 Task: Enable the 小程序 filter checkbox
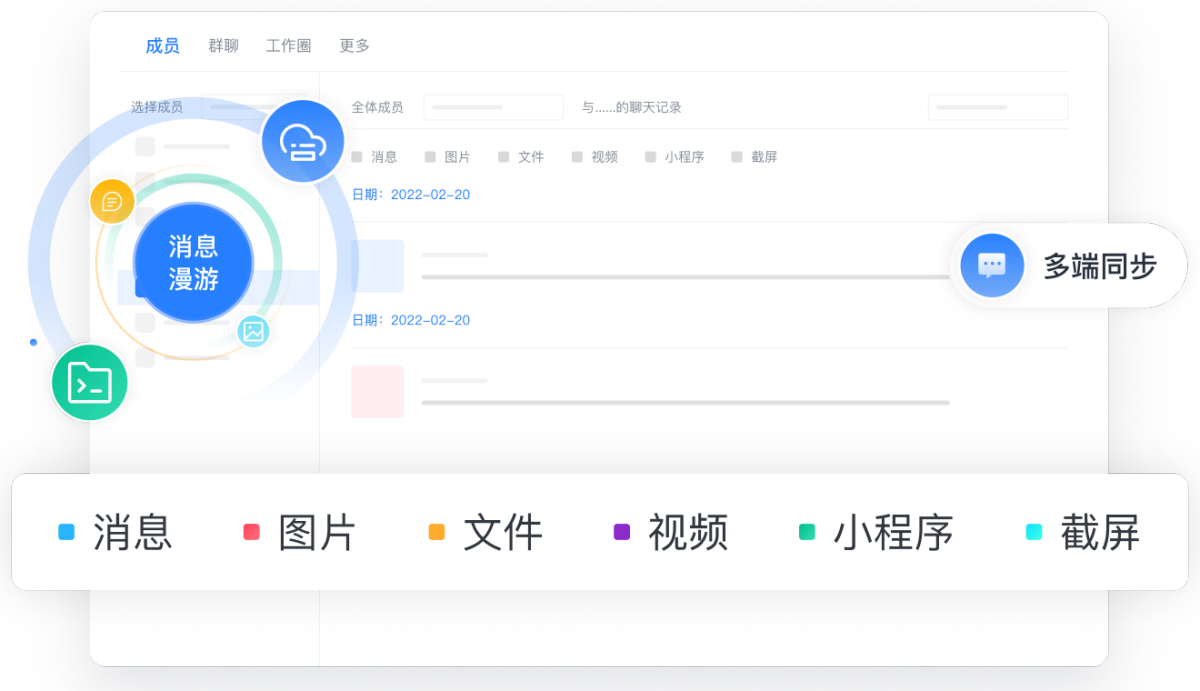coord(650,157)
